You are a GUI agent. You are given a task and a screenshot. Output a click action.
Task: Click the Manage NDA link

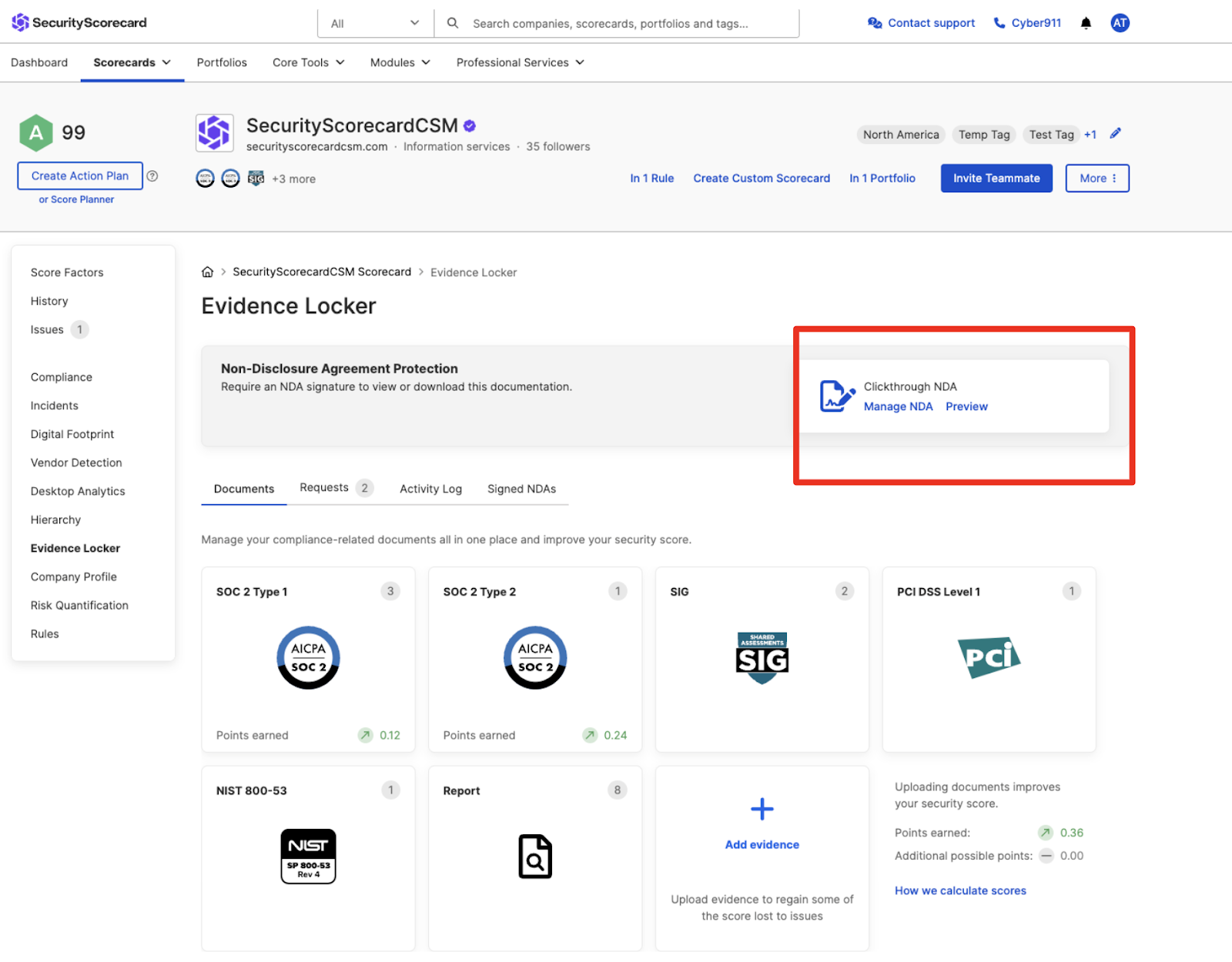tap(898, 406)
